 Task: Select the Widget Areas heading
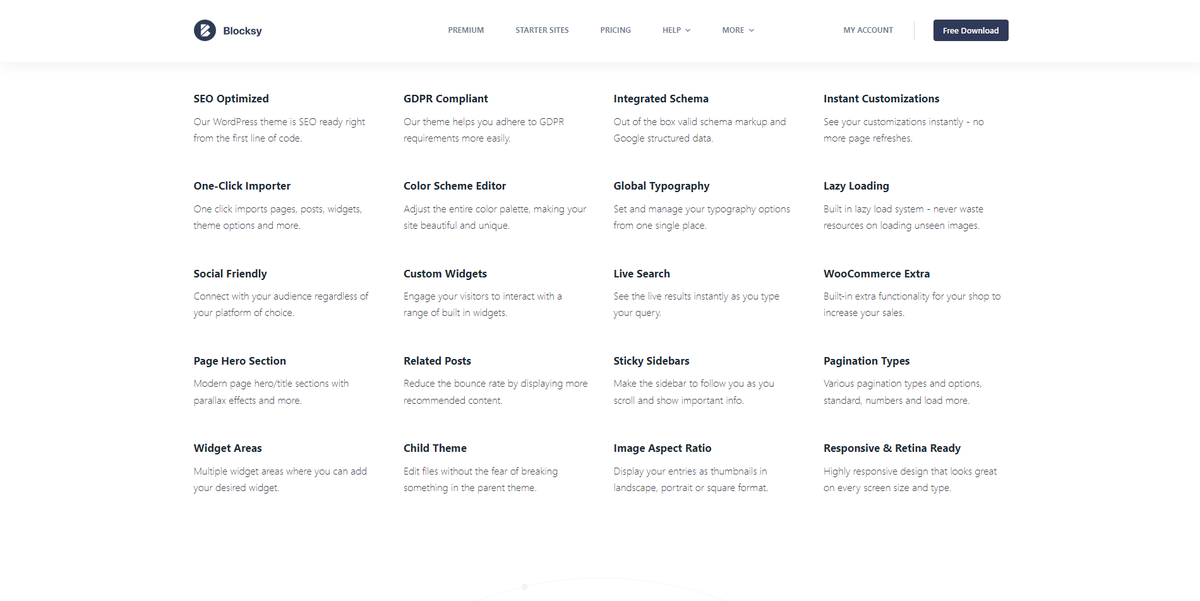(228, 448)
